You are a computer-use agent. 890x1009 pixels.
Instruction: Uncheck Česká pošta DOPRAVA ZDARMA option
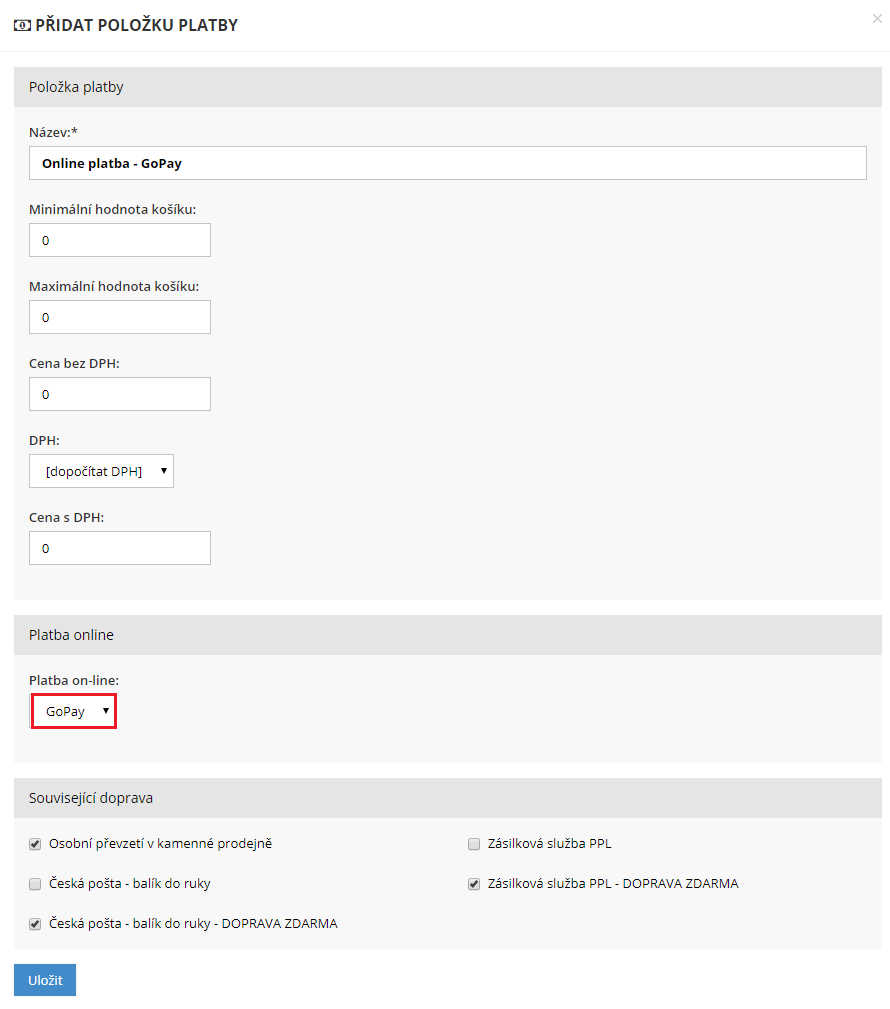click(35, 924)
